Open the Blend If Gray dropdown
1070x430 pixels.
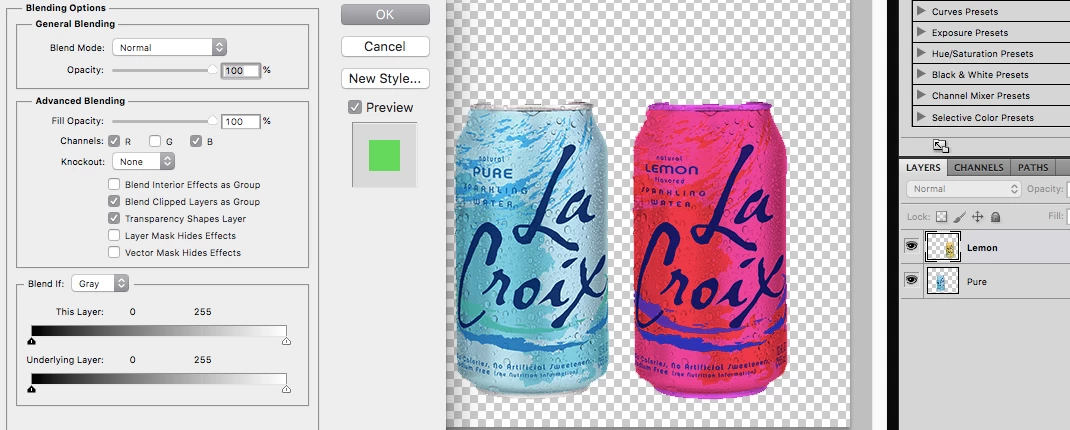100,283
